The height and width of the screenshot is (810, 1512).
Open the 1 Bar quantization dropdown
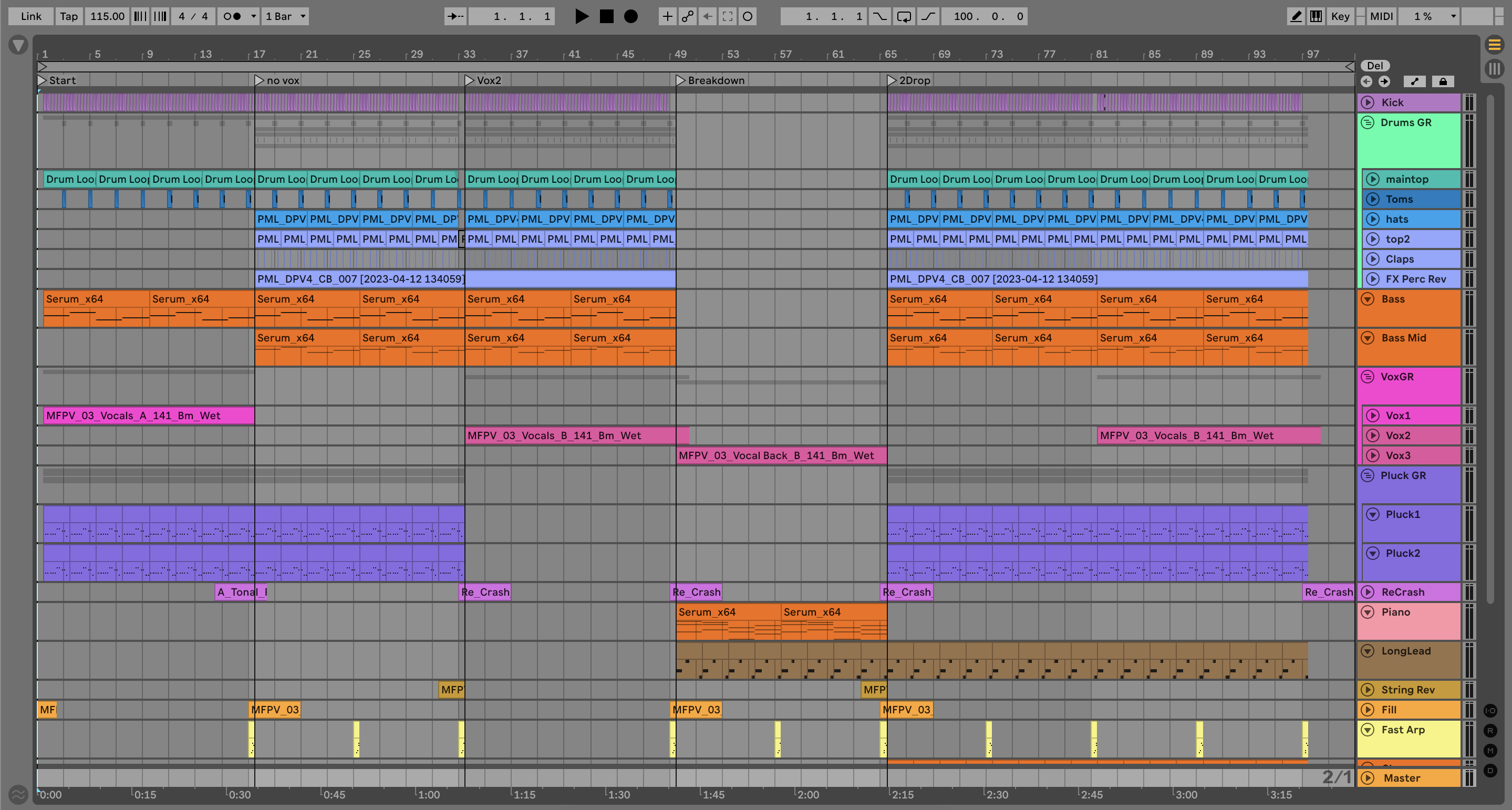pos(285,16)
